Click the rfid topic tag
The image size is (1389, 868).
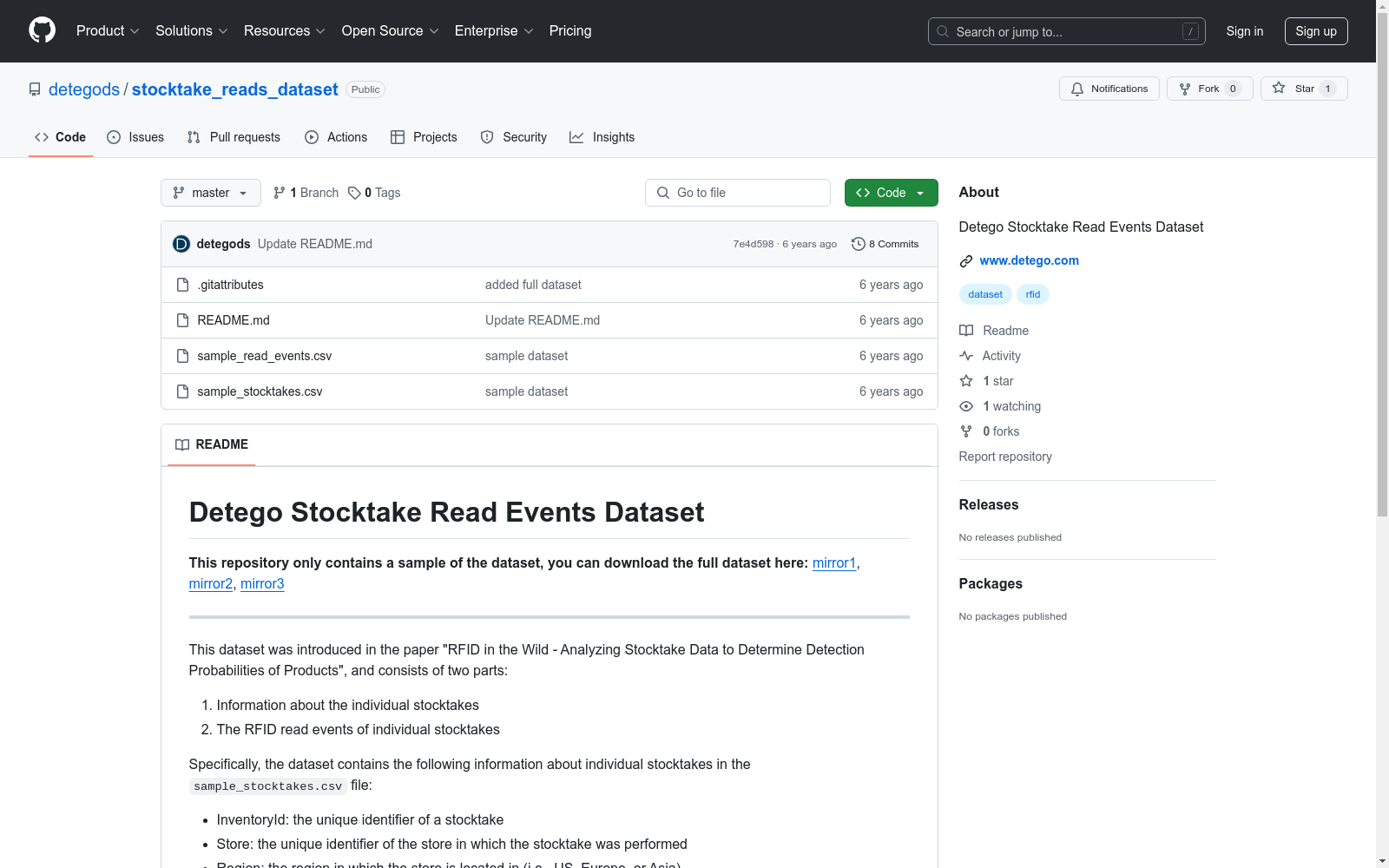pos(1033,294)
